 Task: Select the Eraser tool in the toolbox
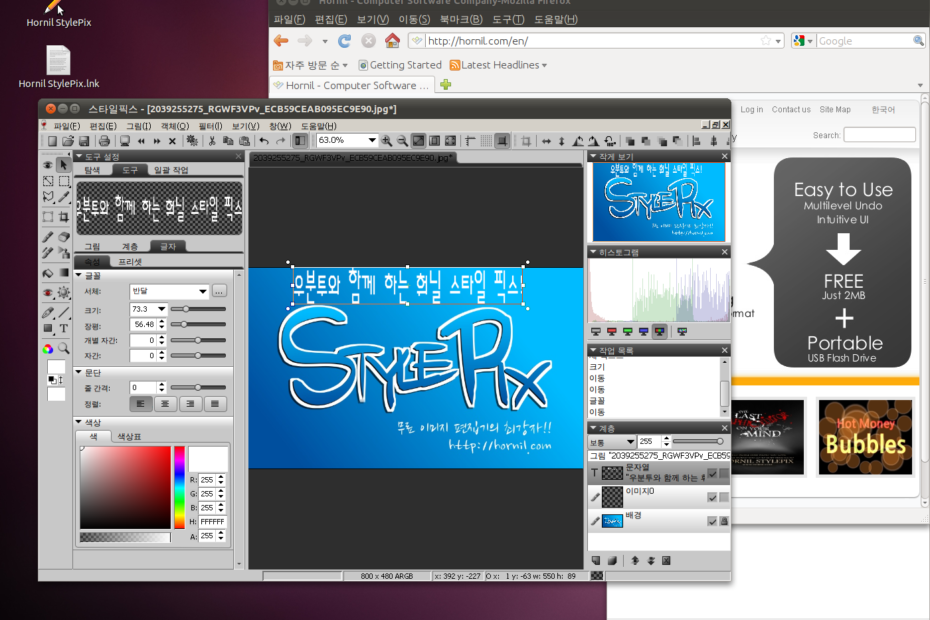tap(63, 237)
